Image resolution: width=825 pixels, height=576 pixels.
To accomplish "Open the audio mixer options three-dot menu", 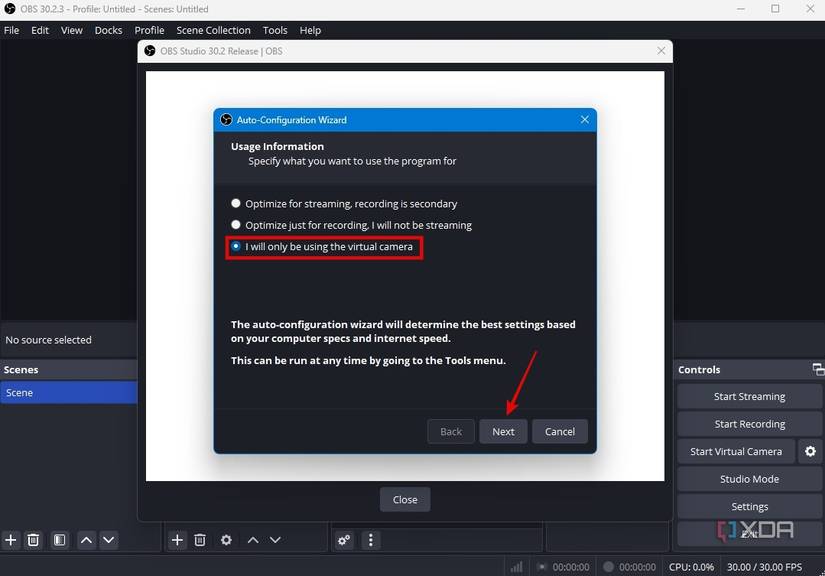I will click(370, 540).
